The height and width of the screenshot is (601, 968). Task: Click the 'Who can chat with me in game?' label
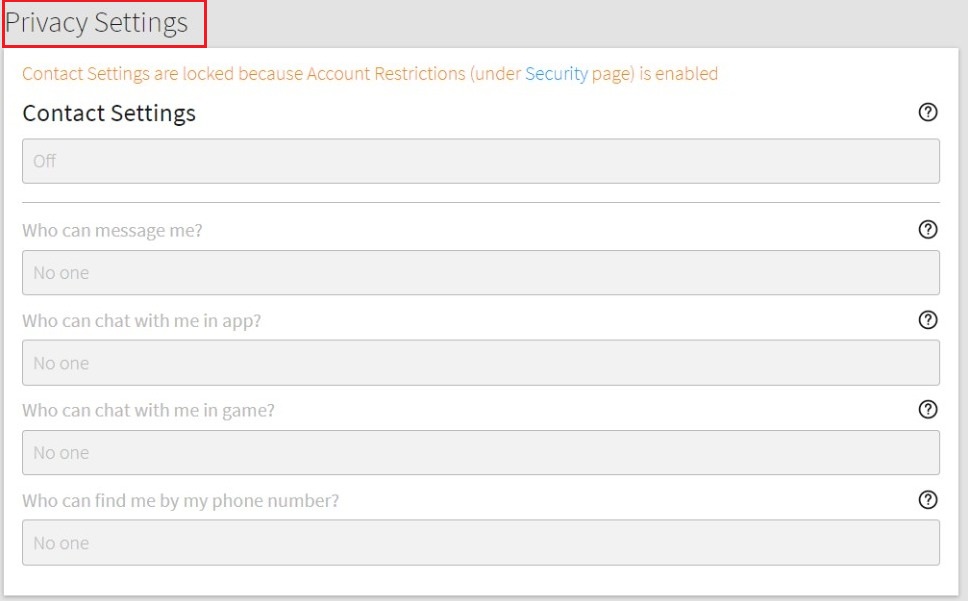pos(148,410)
